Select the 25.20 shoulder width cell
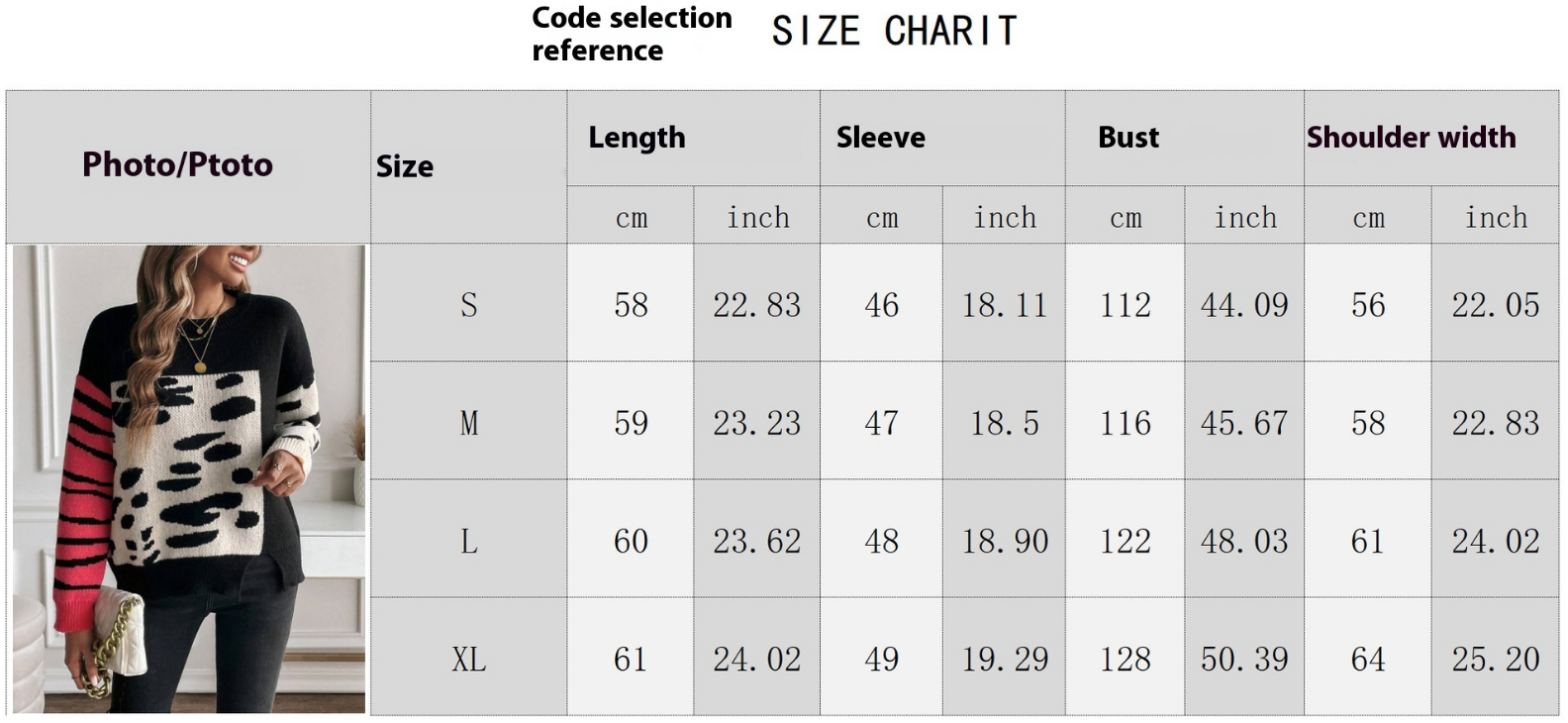Image resolution: width=1568 pixels, height=723 pixels. click(x=1496, y=659)
